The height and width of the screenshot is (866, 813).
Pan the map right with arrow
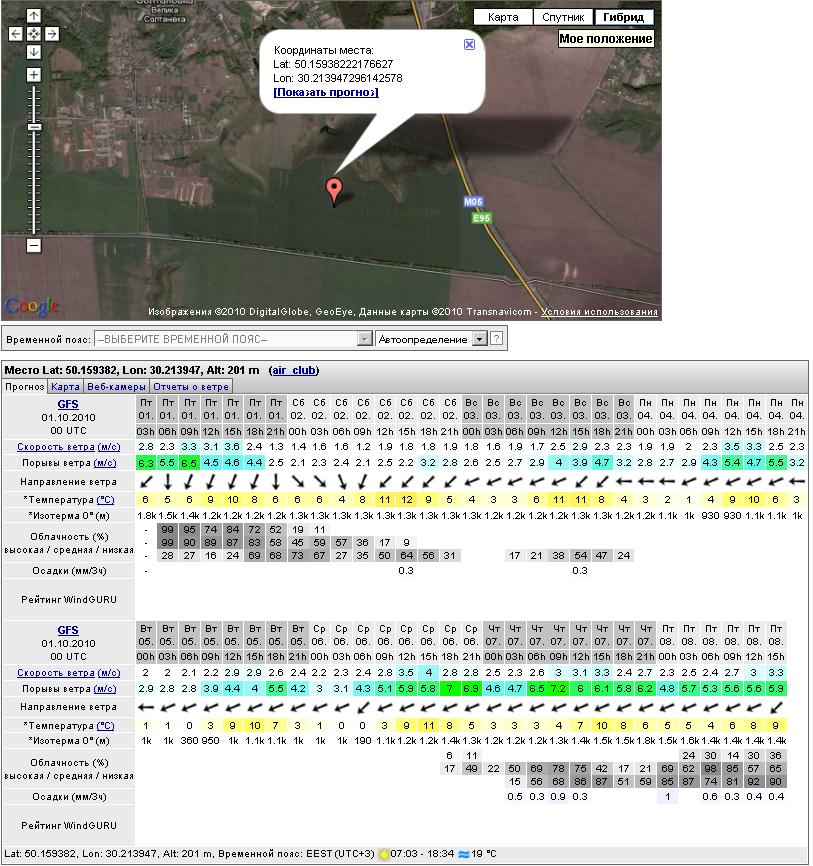(x=51, y=33)
